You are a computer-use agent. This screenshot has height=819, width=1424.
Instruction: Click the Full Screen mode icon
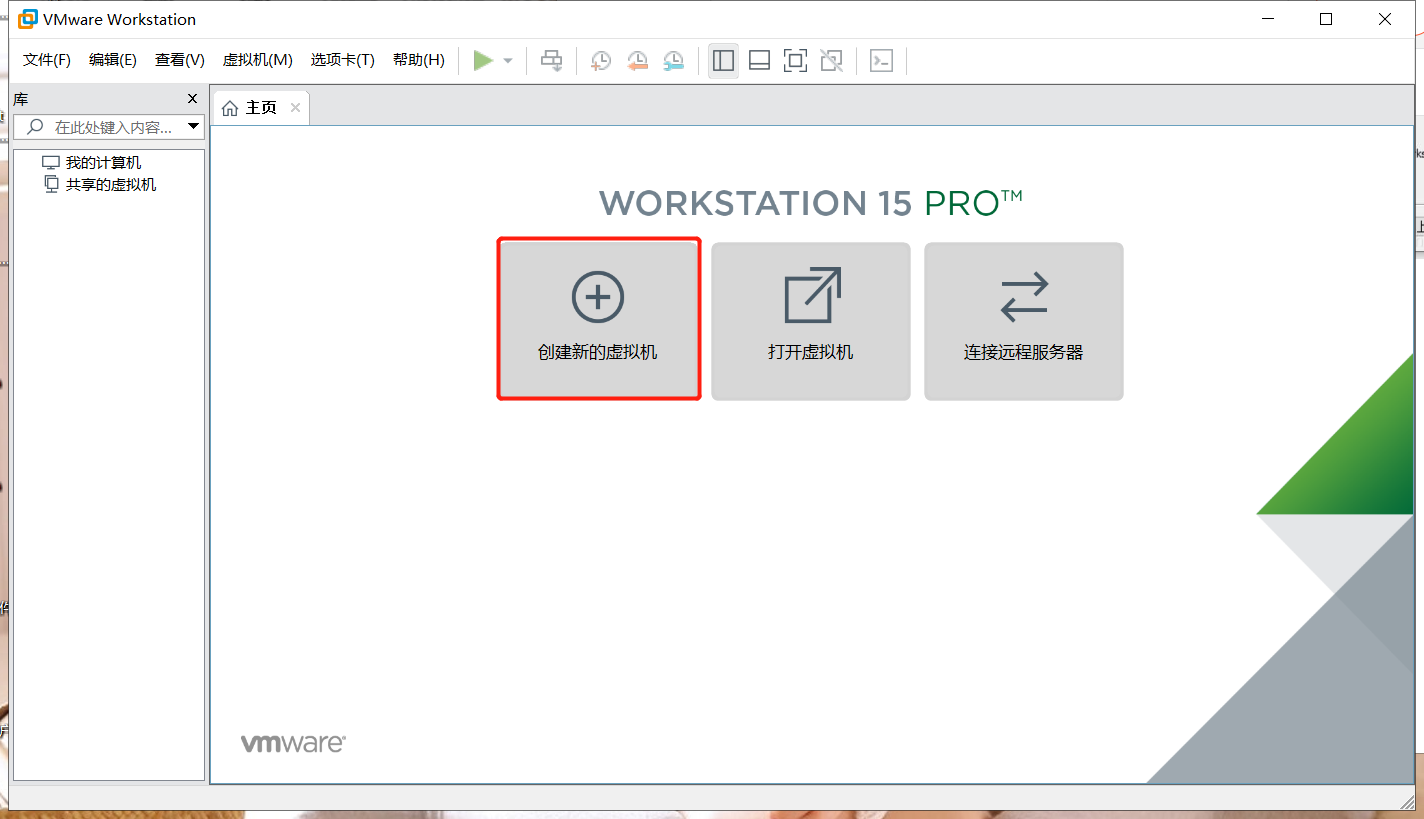(x=795, y=61)
